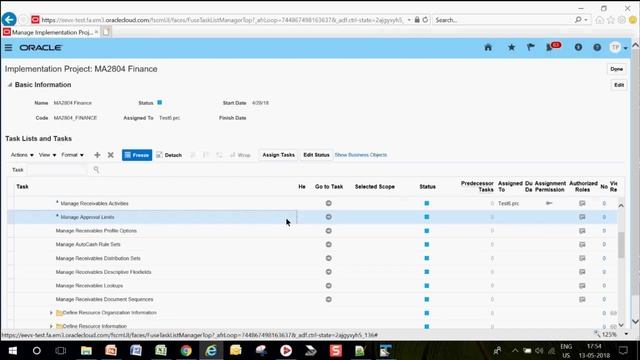Select the Test6.prc assigned-to cell
The height and width of the screenshot is (360, 640).
click(509, 203)
